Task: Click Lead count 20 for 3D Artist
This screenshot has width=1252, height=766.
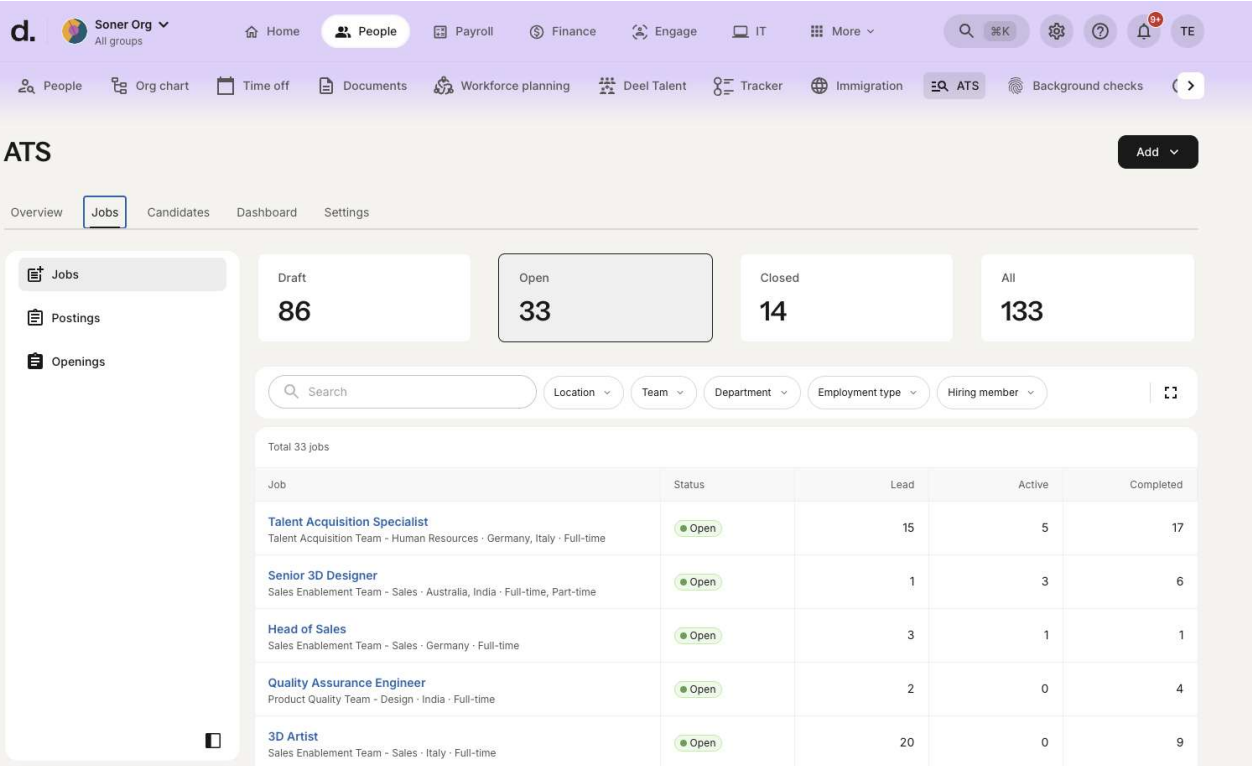Action: coord(908,743)
